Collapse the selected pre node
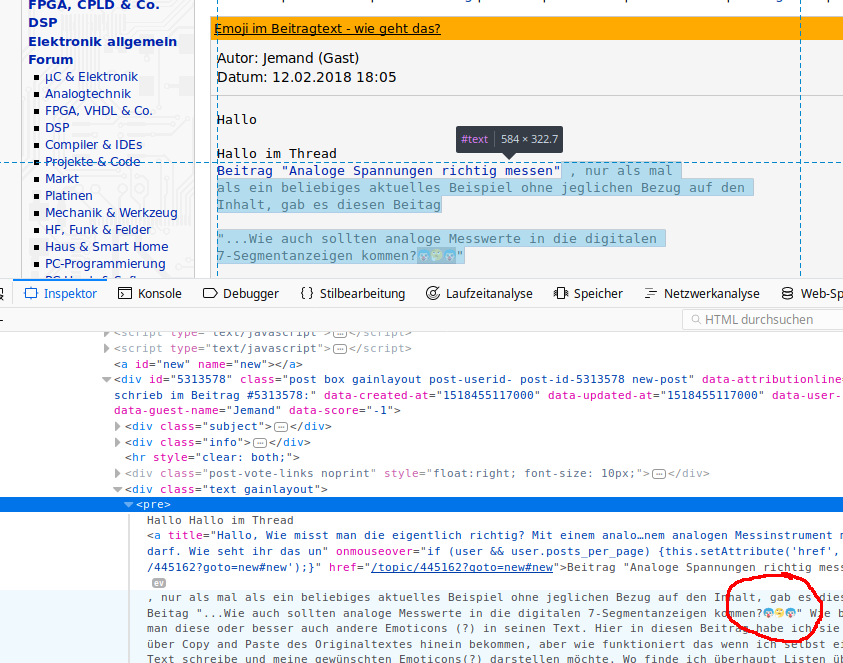The image size is (843, 663). pos(128,504)
